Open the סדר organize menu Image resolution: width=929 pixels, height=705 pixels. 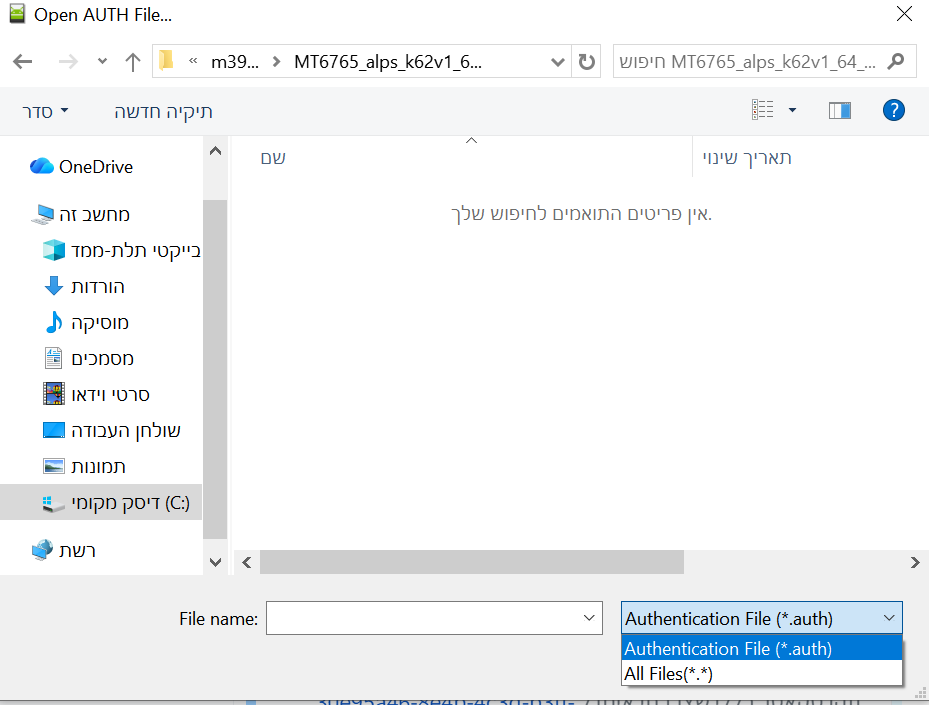click(46, 111)
